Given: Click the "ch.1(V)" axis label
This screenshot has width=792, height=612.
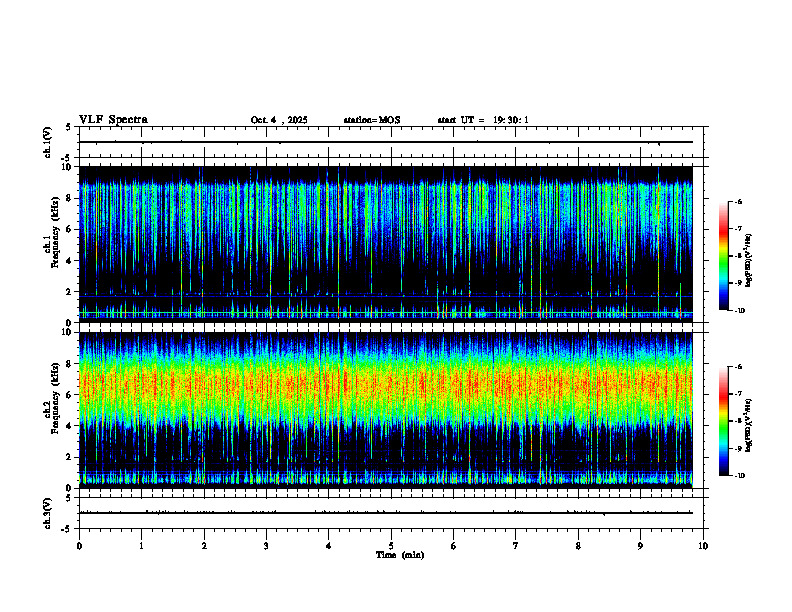Looking at the screenshot, I should [47, 142].
